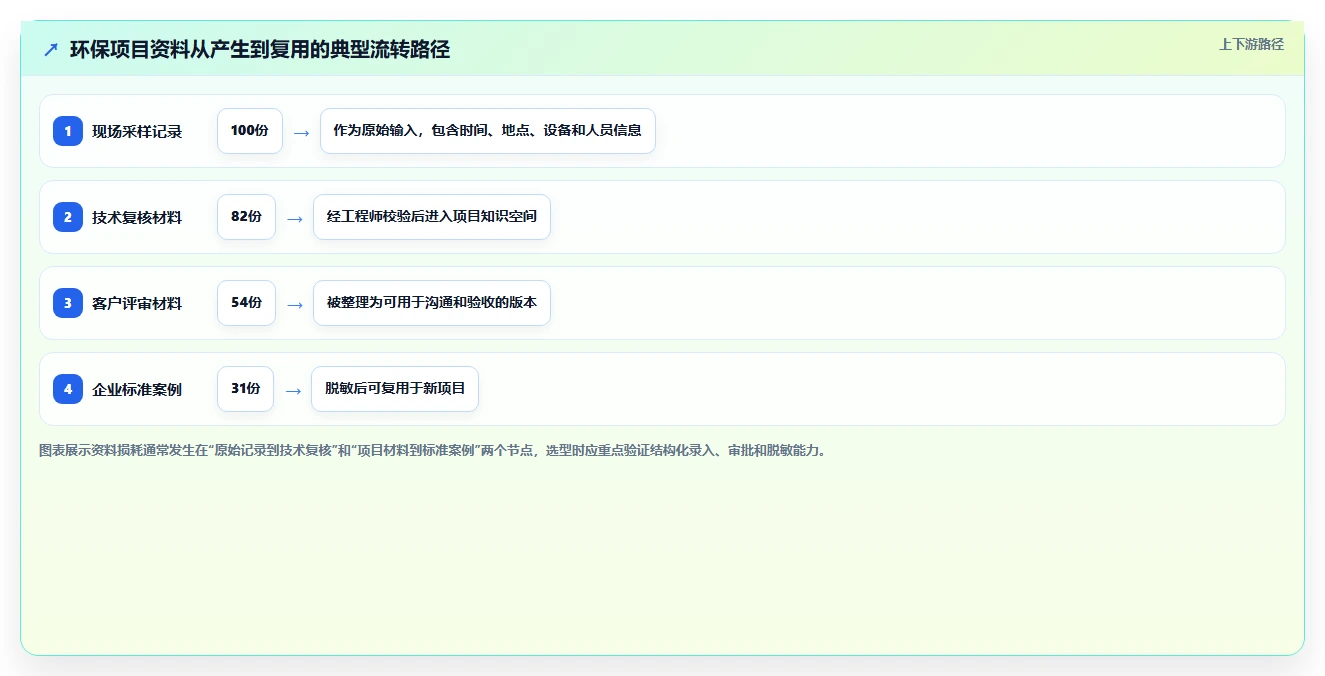
Task: Click the 82份 count pill
Action: [246, 217]
